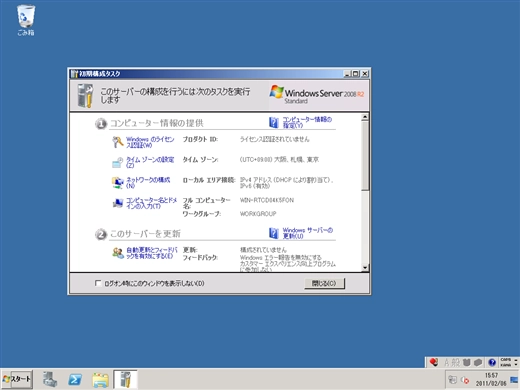The width and height of the screenshot is (520, 390).
Task: Click the 構成されていません update status text
Action: pyautogui.click(x=263, y=250)
